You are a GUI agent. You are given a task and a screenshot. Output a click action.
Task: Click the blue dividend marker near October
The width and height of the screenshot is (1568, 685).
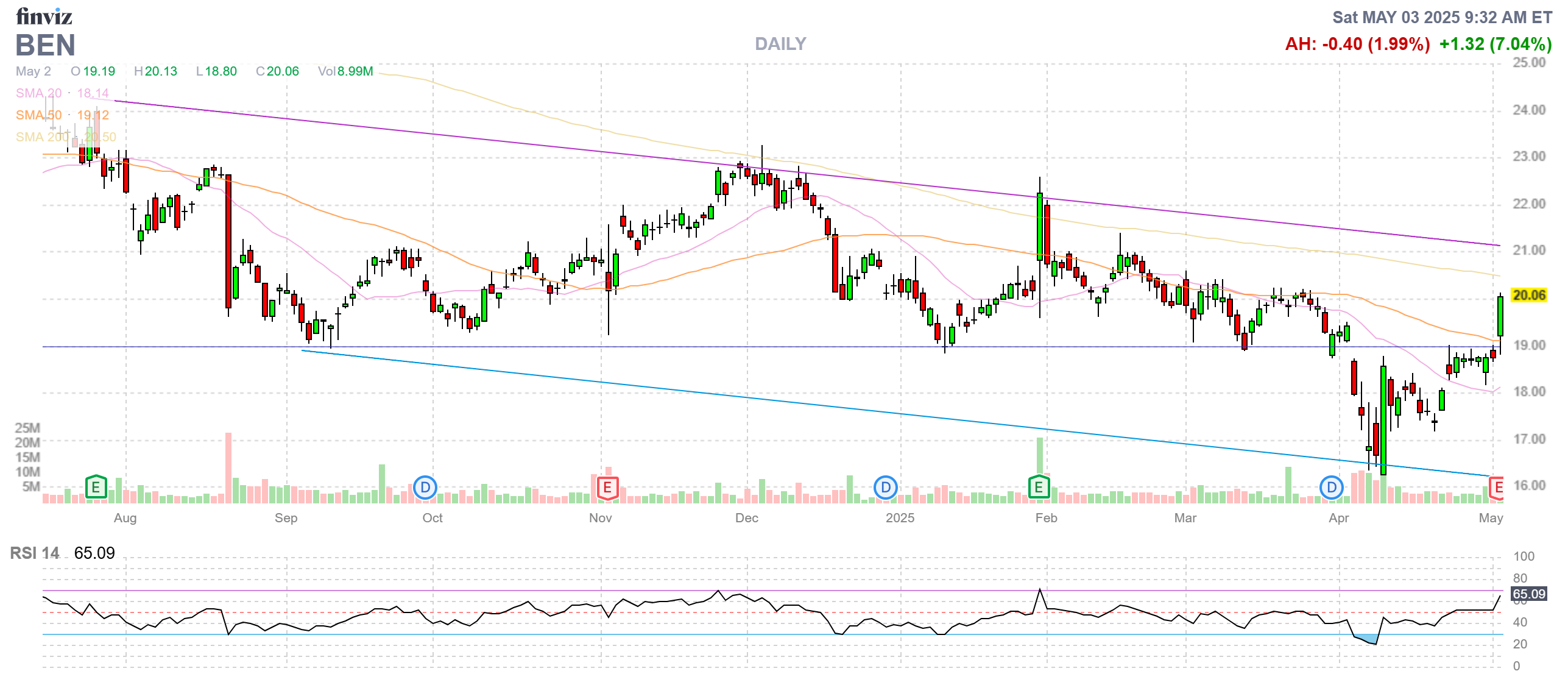[425, 488]
